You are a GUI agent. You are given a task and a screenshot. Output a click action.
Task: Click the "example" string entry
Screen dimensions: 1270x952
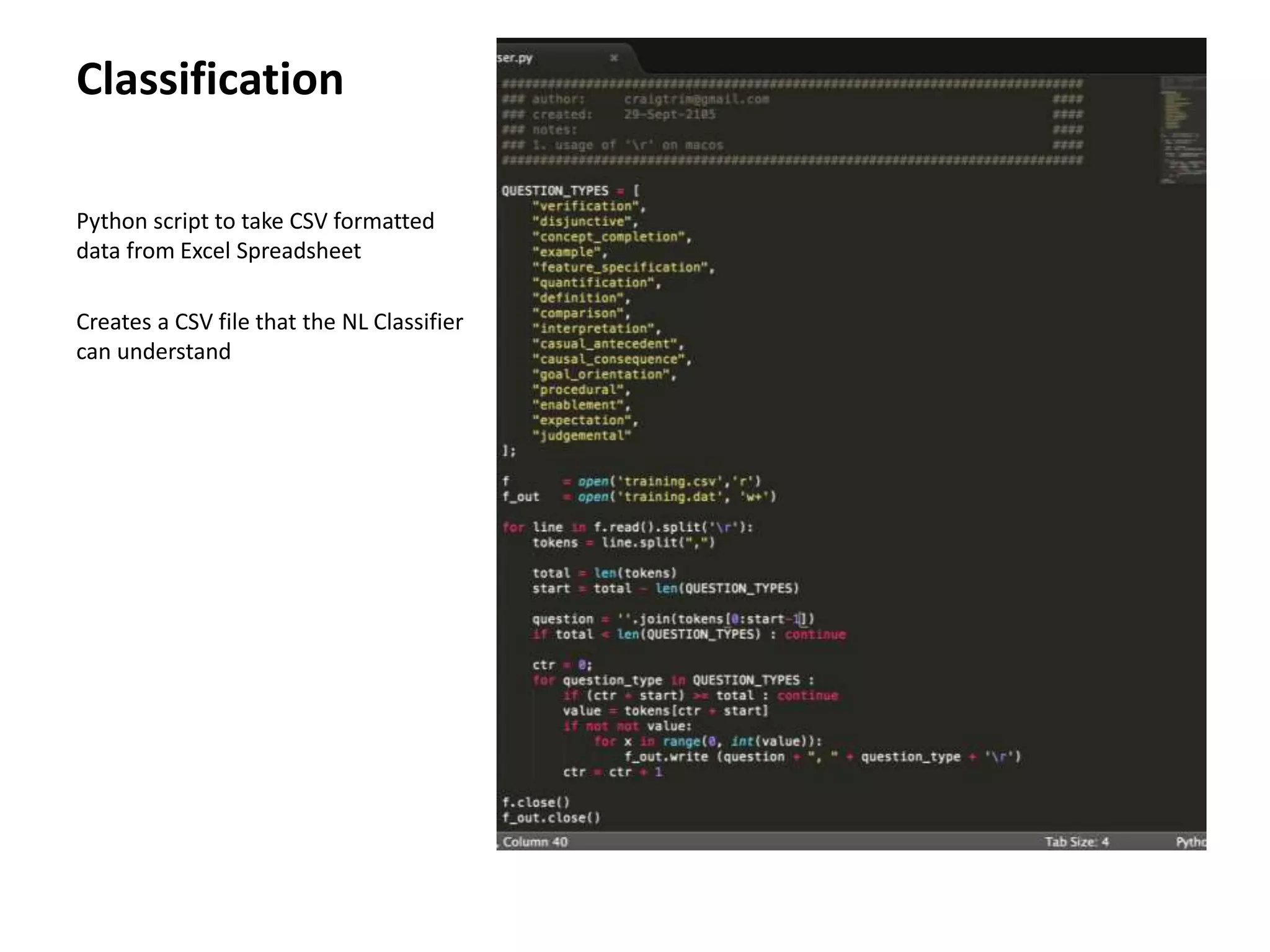click(570, 252)
